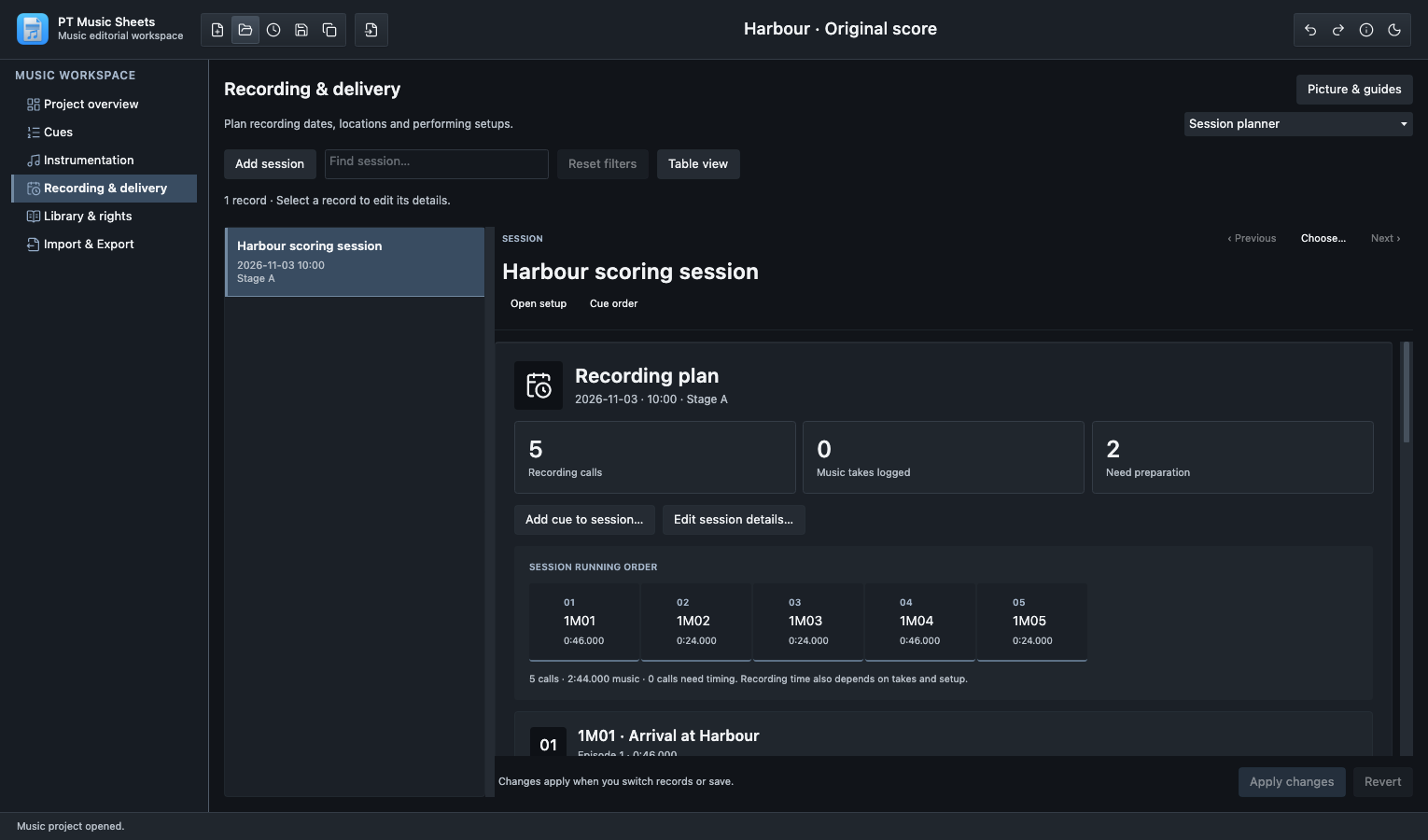This screenshot has width=1428, height=840.
Task: Select cue 1M02 in running order
Action: point(696,623)
